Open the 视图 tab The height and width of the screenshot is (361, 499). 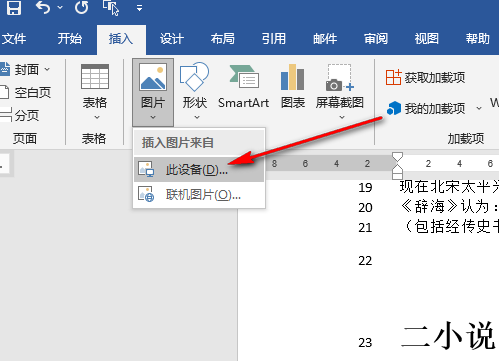point(427,39)
